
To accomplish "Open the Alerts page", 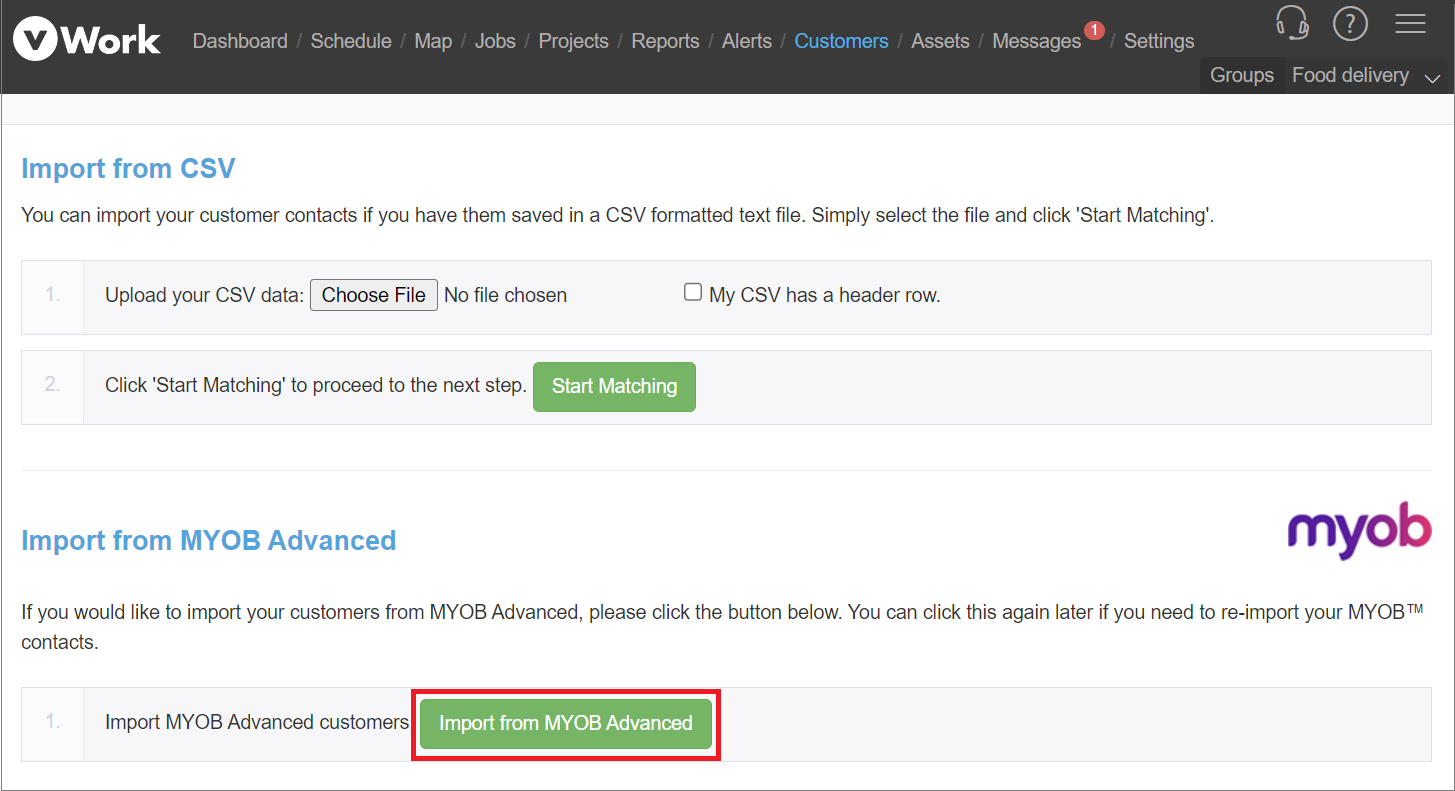I will pyautogui.click(x=747, y=41).
